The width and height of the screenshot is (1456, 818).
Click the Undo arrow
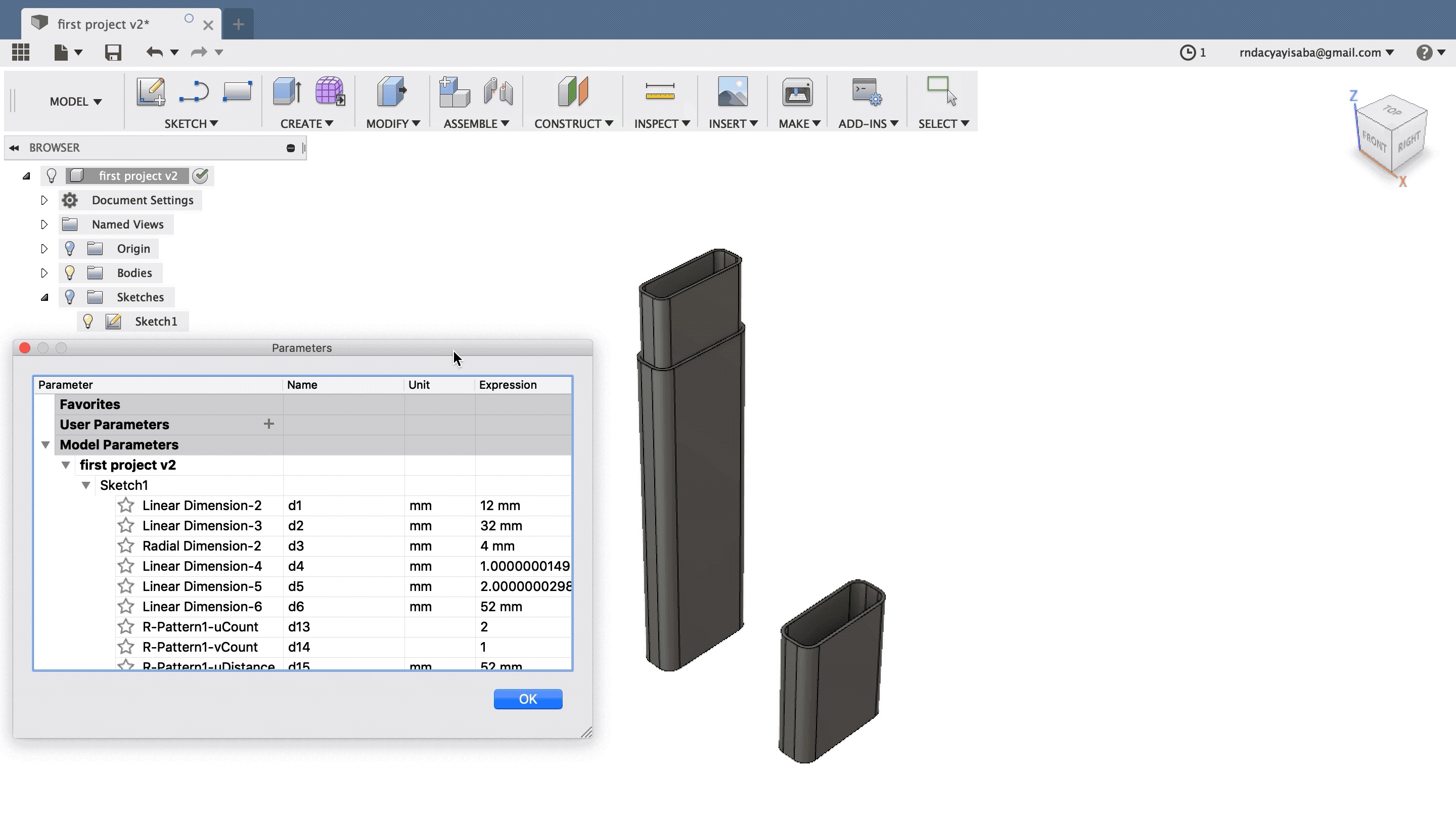(x=154, y=53)
